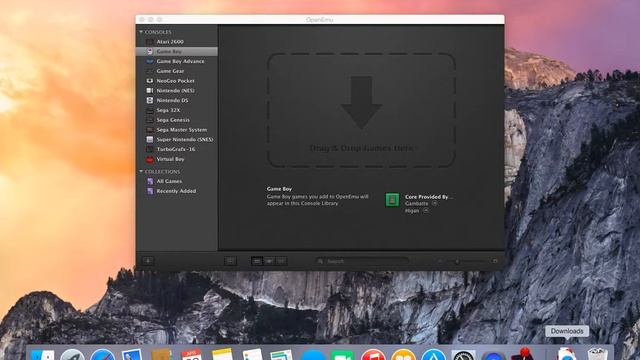Collapse the Collections section
The height and width of the screenshot is (360, 640).
click(141, 171)
